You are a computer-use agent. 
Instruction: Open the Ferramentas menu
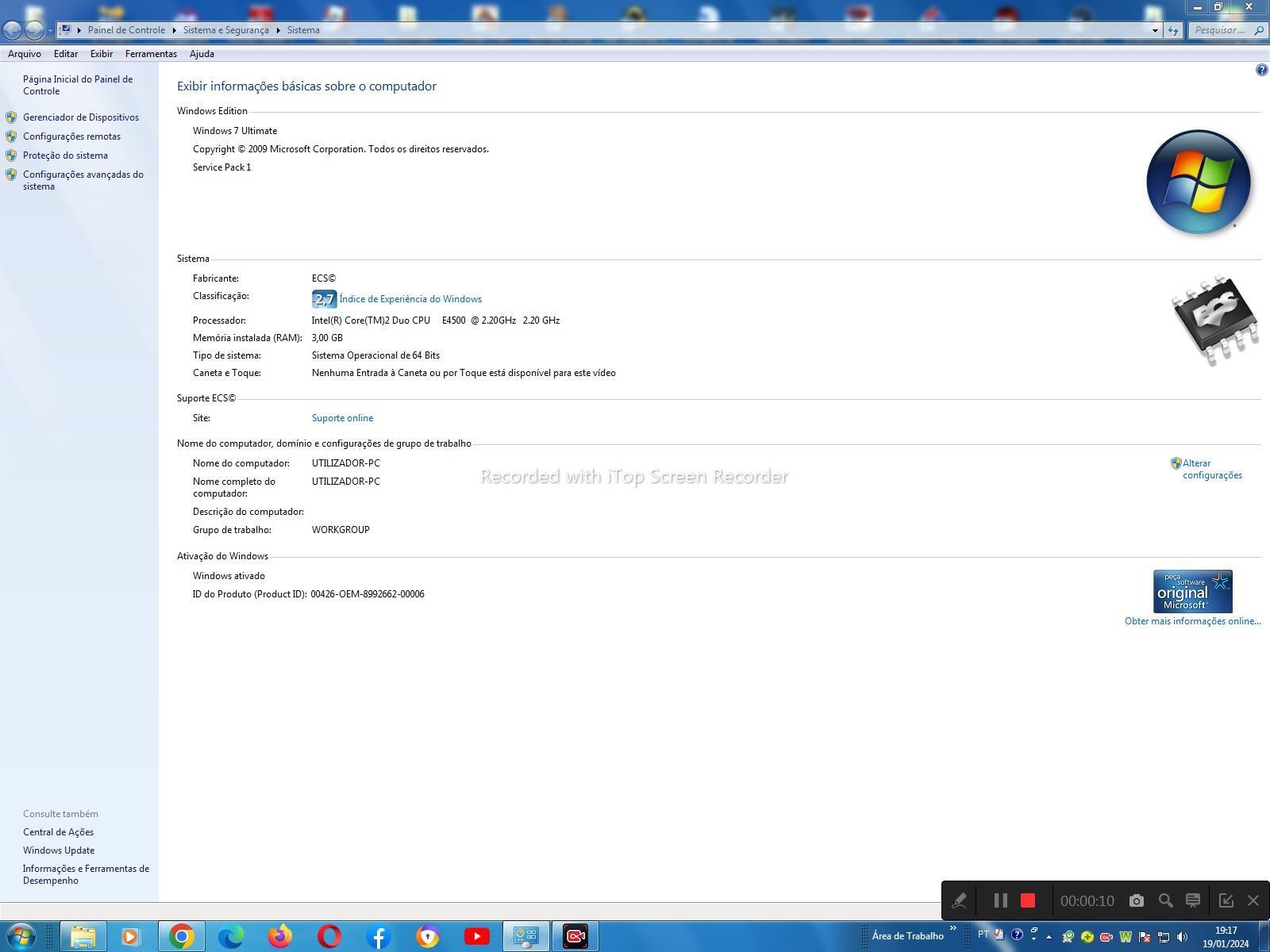coord(151,54)
